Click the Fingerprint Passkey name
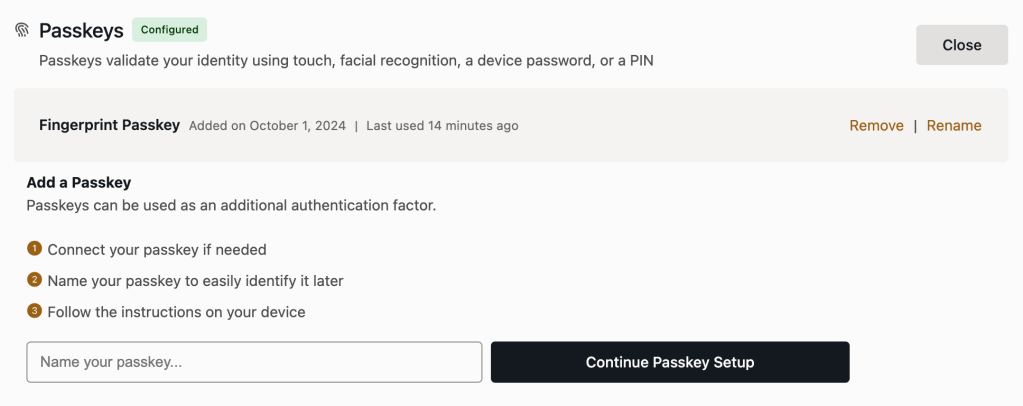1023x406 pixels. [x=110, y=125]
